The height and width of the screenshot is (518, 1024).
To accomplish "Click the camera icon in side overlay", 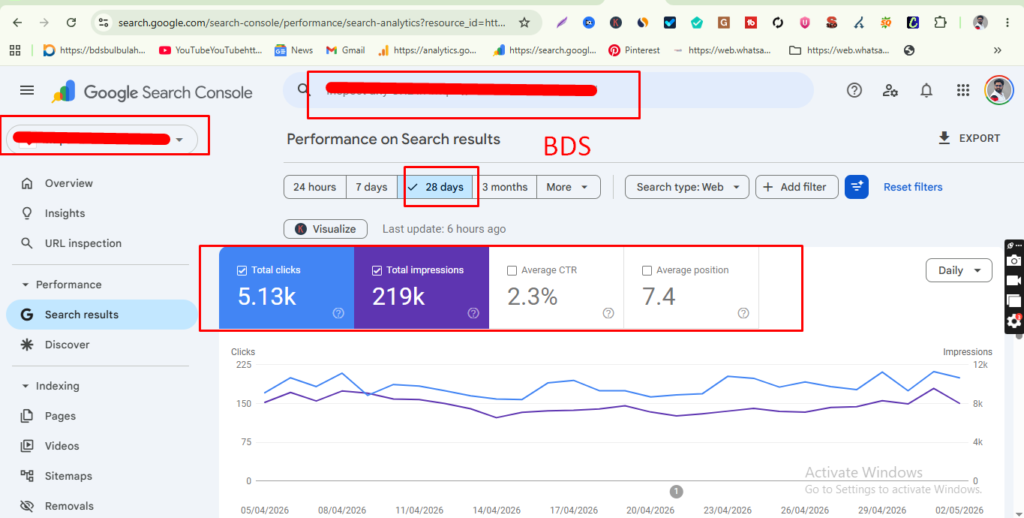I will click(x=1014, y=261).
